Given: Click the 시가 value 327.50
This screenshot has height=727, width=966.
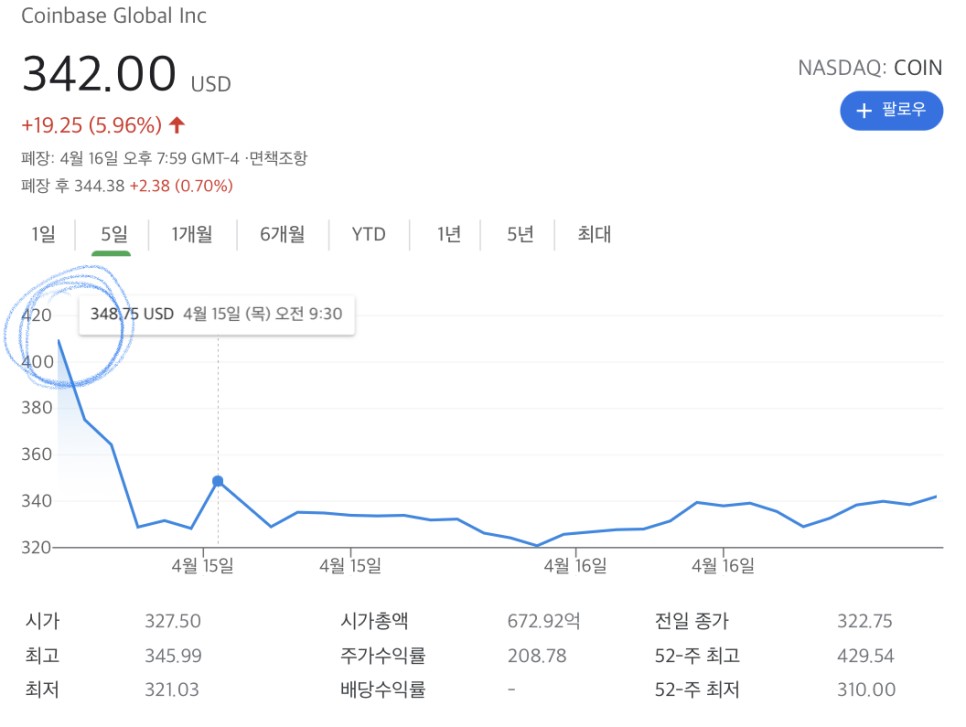Looking at the screenshot, I should (x=172, y=621).
